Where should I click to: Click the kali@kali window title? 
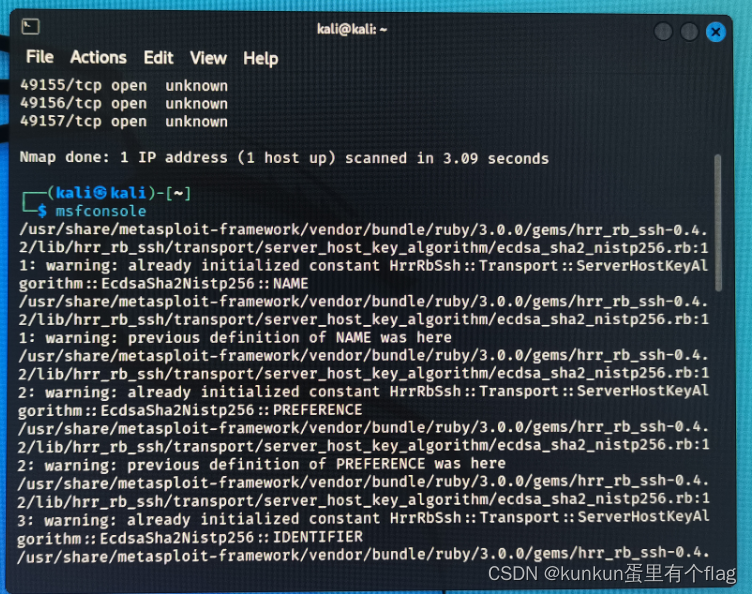coord(352,30)
